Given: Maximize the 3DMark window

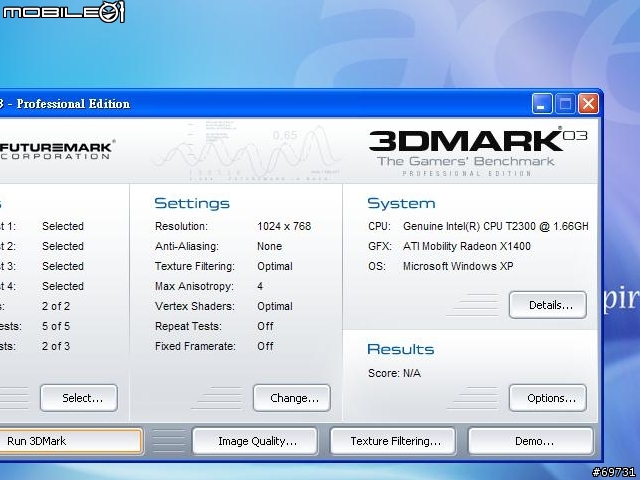Looking at the screenshot, I should (x=565, y=104).
